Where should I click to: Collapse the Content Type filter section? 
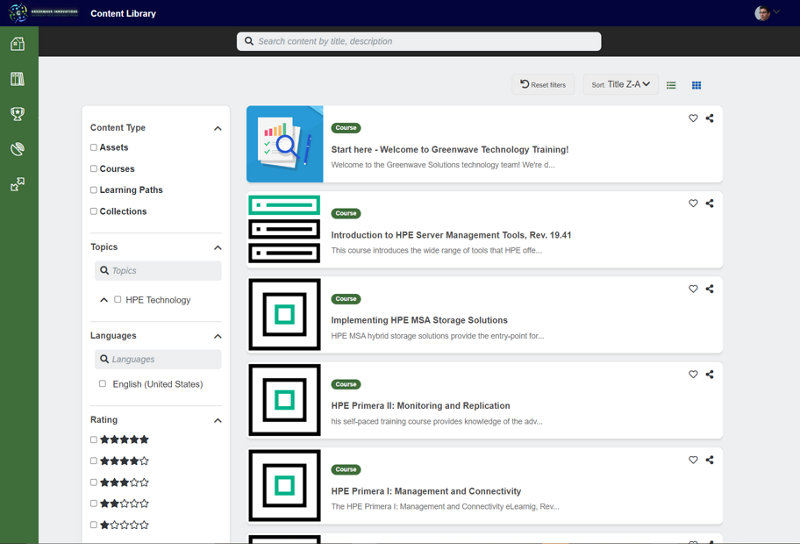tap(218, 128)
